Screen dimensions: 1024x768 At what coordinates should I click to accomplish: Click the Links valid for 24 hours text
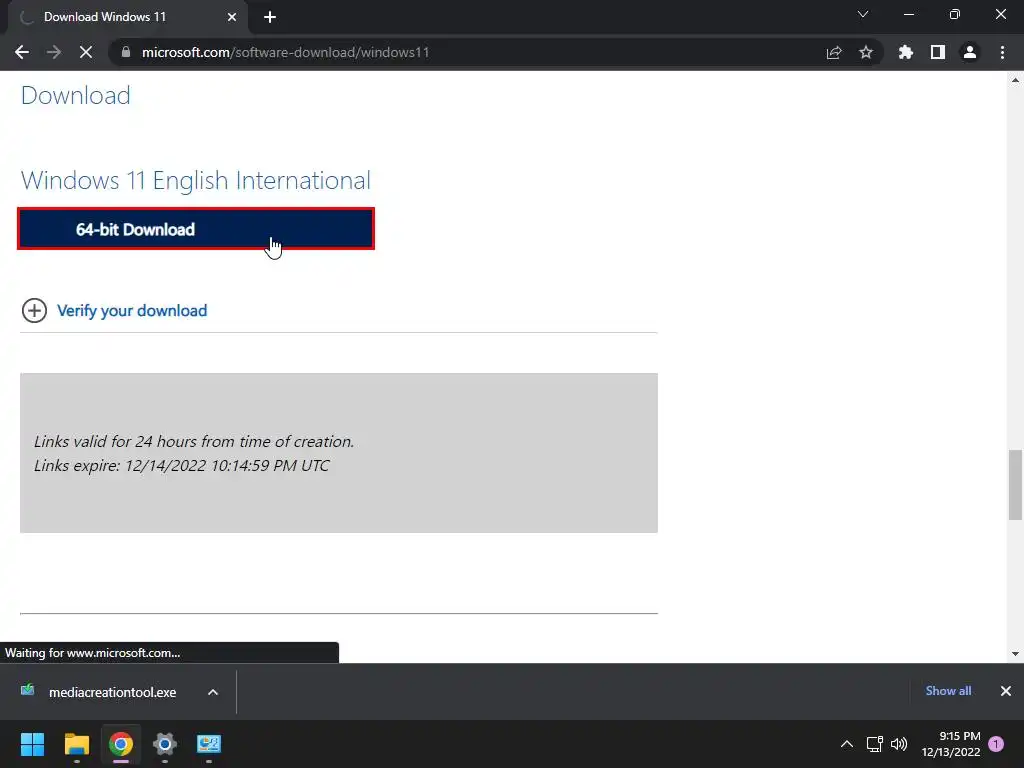[x=194, y=441]
